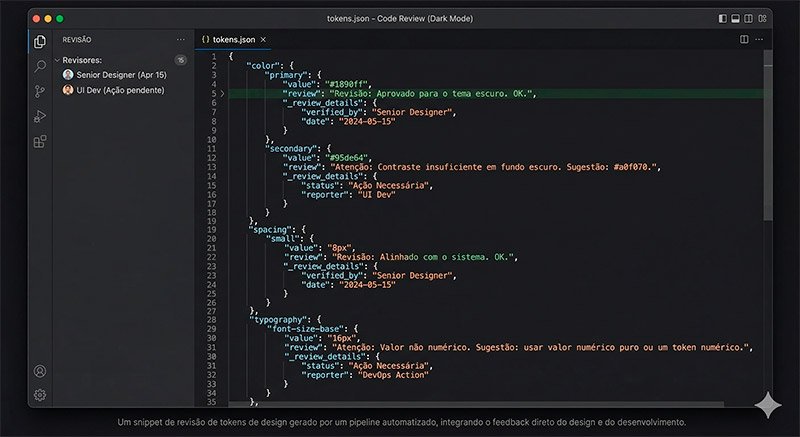Click the "DevOps Action" reporter value
This screenshot has height=437, width=800.
[x=393, y=375]
